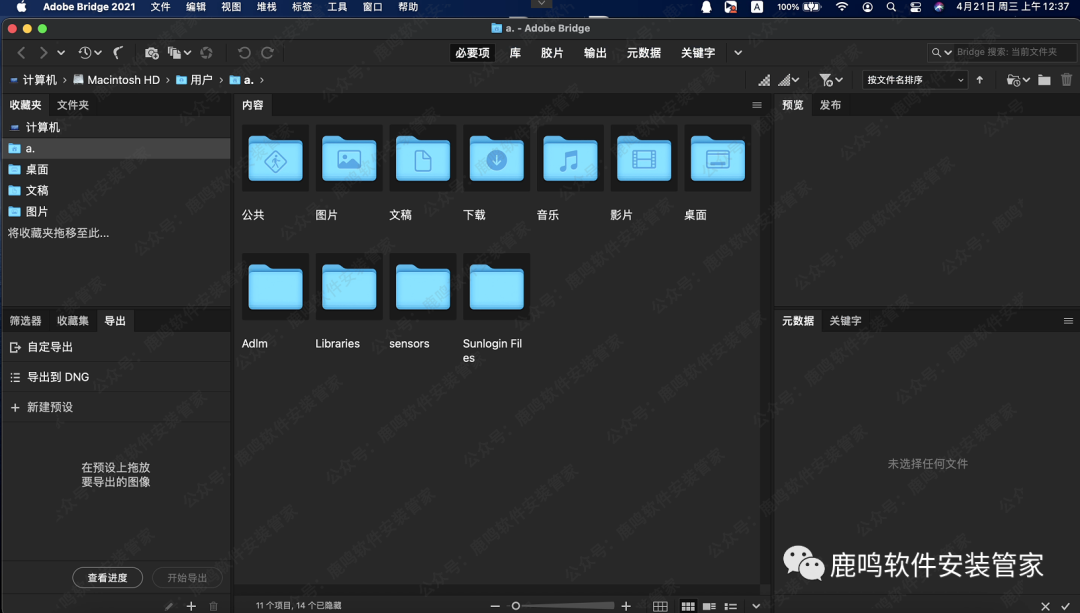The height and width of the screenshot is (613, 1080).
Task: Toggle ascending sort order arrow
Action: pos(980,79)
